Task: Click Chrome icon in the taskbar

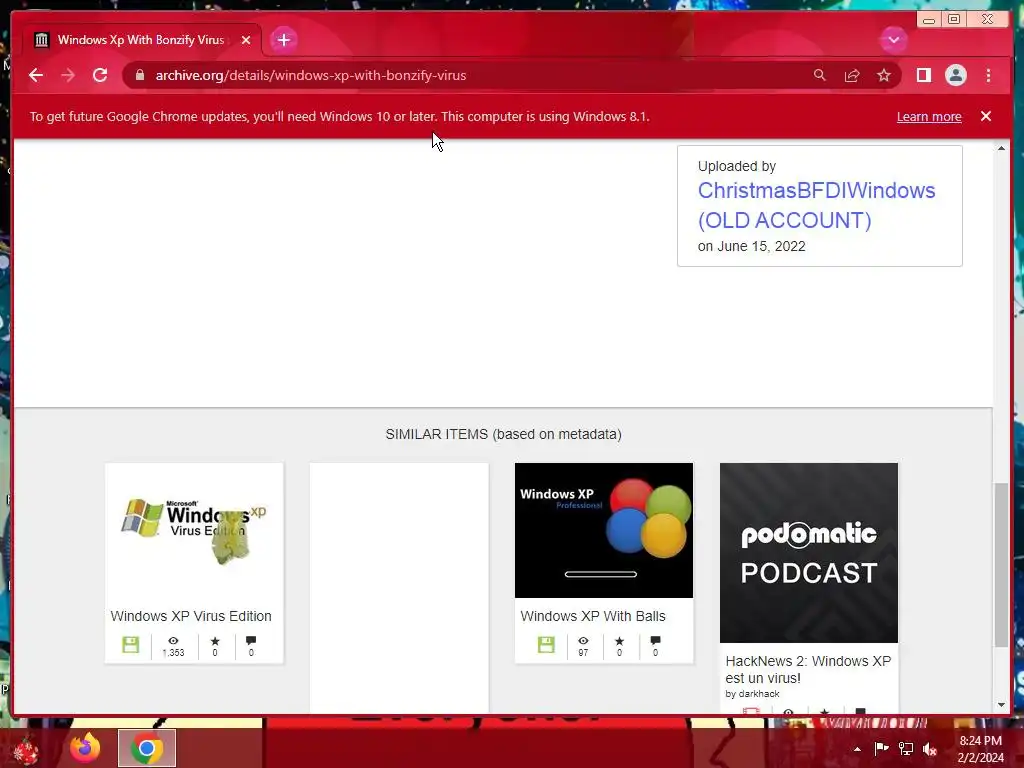Action: pos(147,748)
